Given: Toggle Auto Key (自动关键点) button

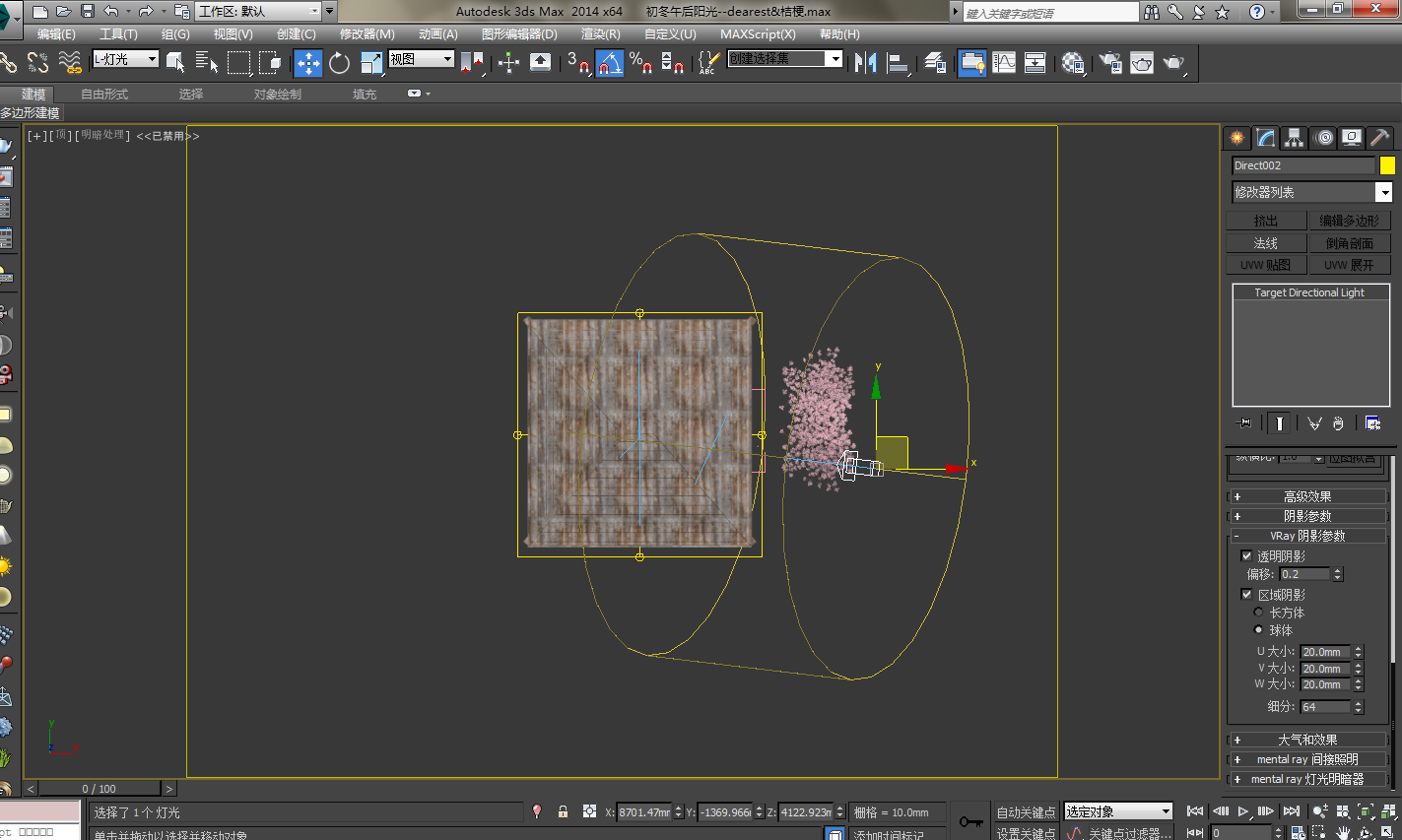Looking at the screenshot, I should (1026, 812).
